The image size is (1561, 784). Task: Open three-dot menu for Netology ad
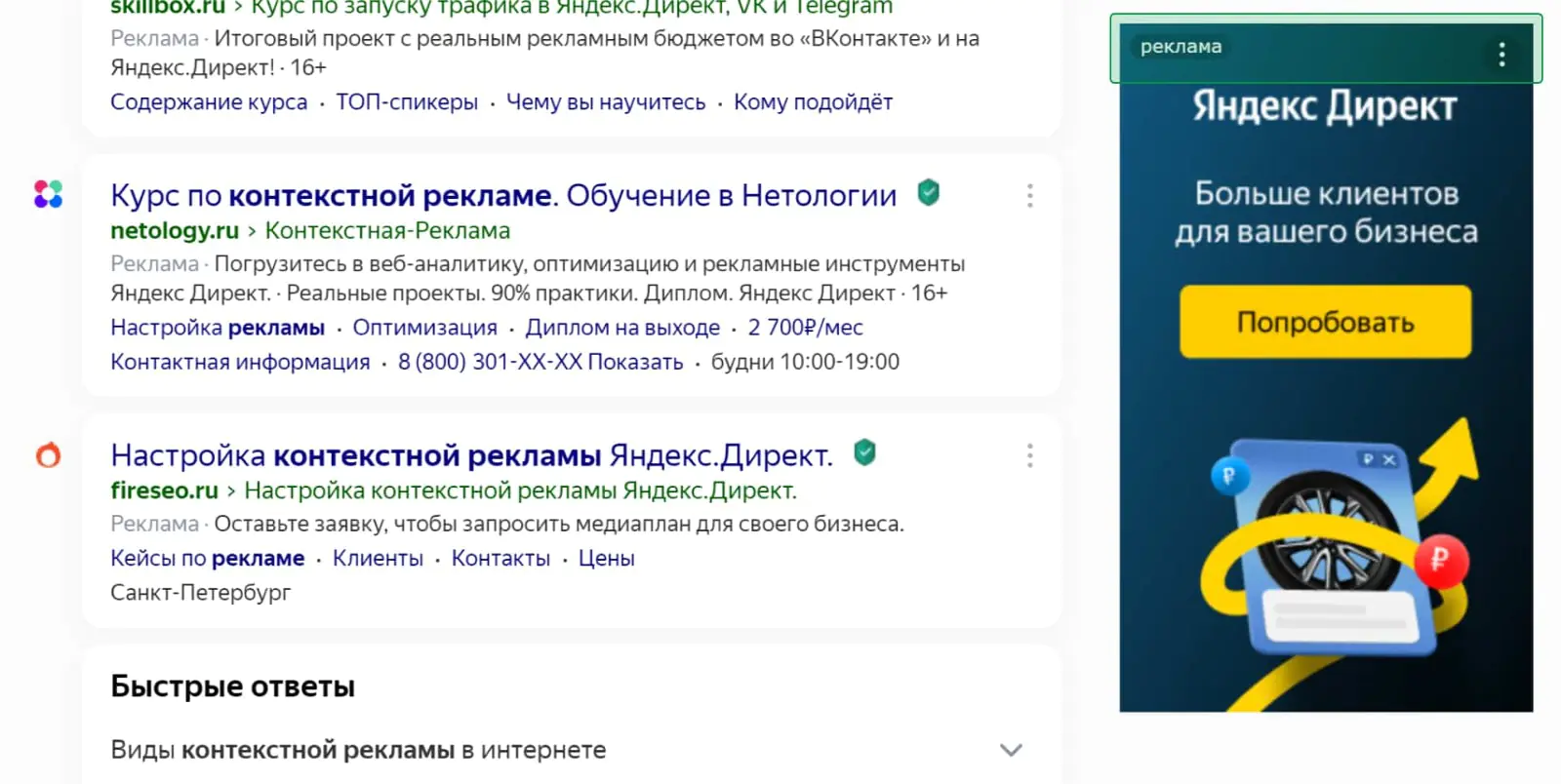coord(1029,196)
